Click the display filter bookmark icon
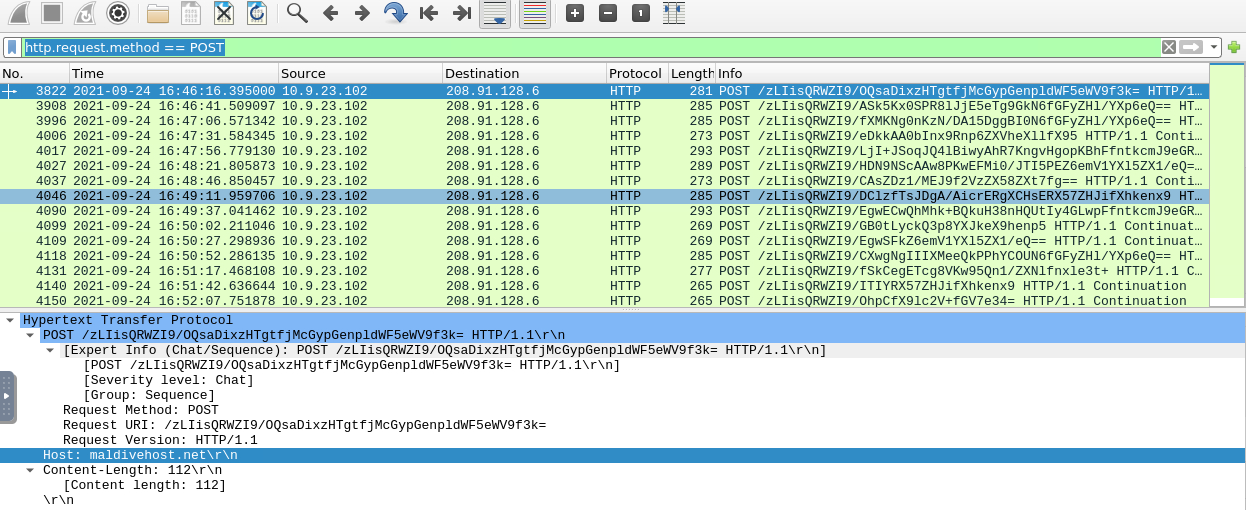The height and width of the screenshot is (510, 1246). (12, 47)
